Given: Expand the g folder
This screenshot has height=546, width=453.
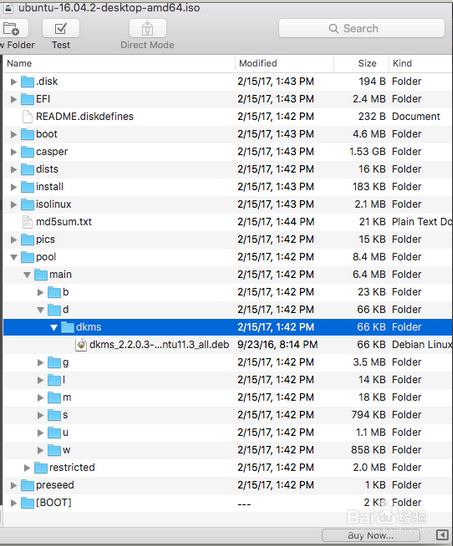Looking at the screenshot, I should click(x=40, y=362).
